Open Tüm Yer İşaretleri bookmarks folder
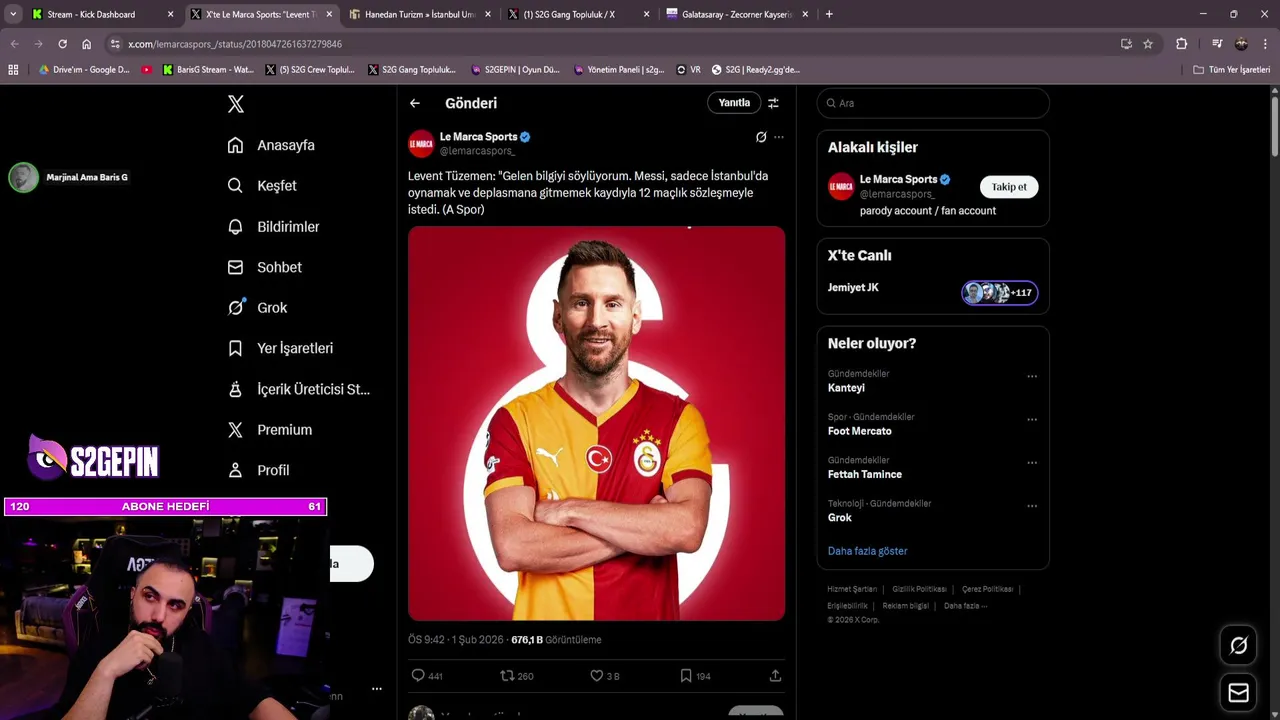Image resolution: width=1280 pixels, height=720 pixels. 1232,70
